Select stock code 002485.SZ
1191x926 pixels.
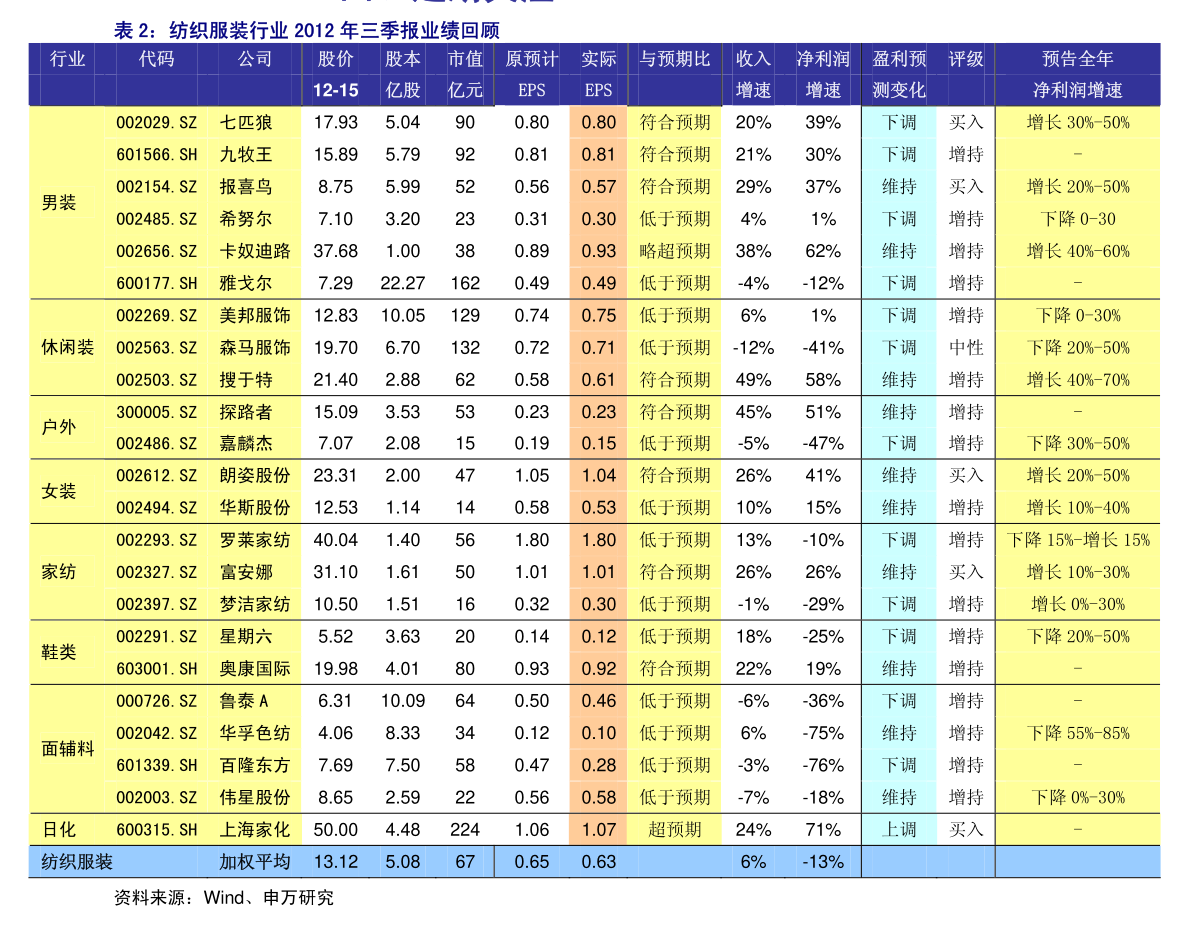point(156,219)
